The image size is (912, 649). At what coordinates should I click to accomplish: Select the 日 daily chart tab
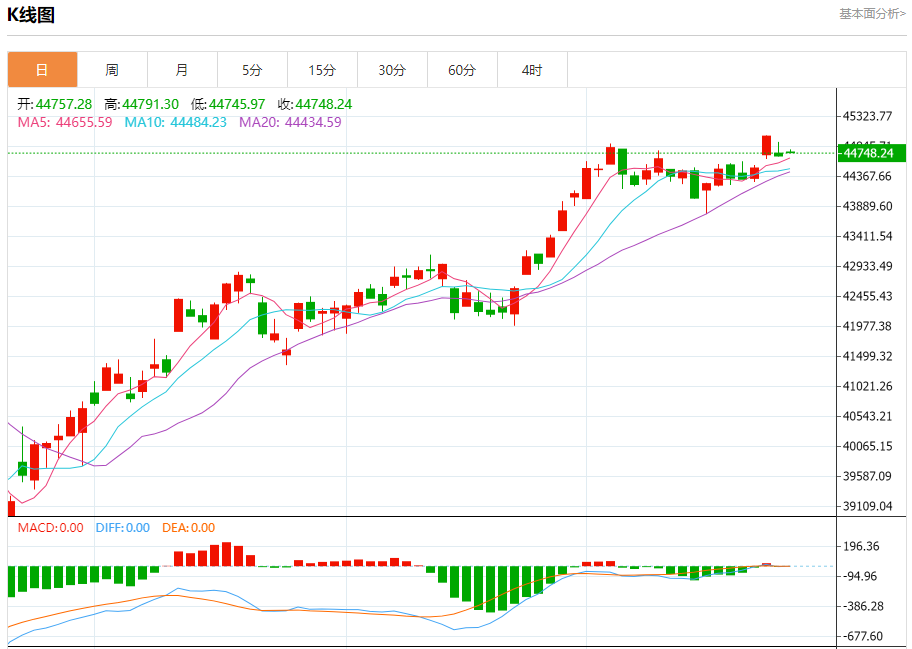(x=42, y=70)
